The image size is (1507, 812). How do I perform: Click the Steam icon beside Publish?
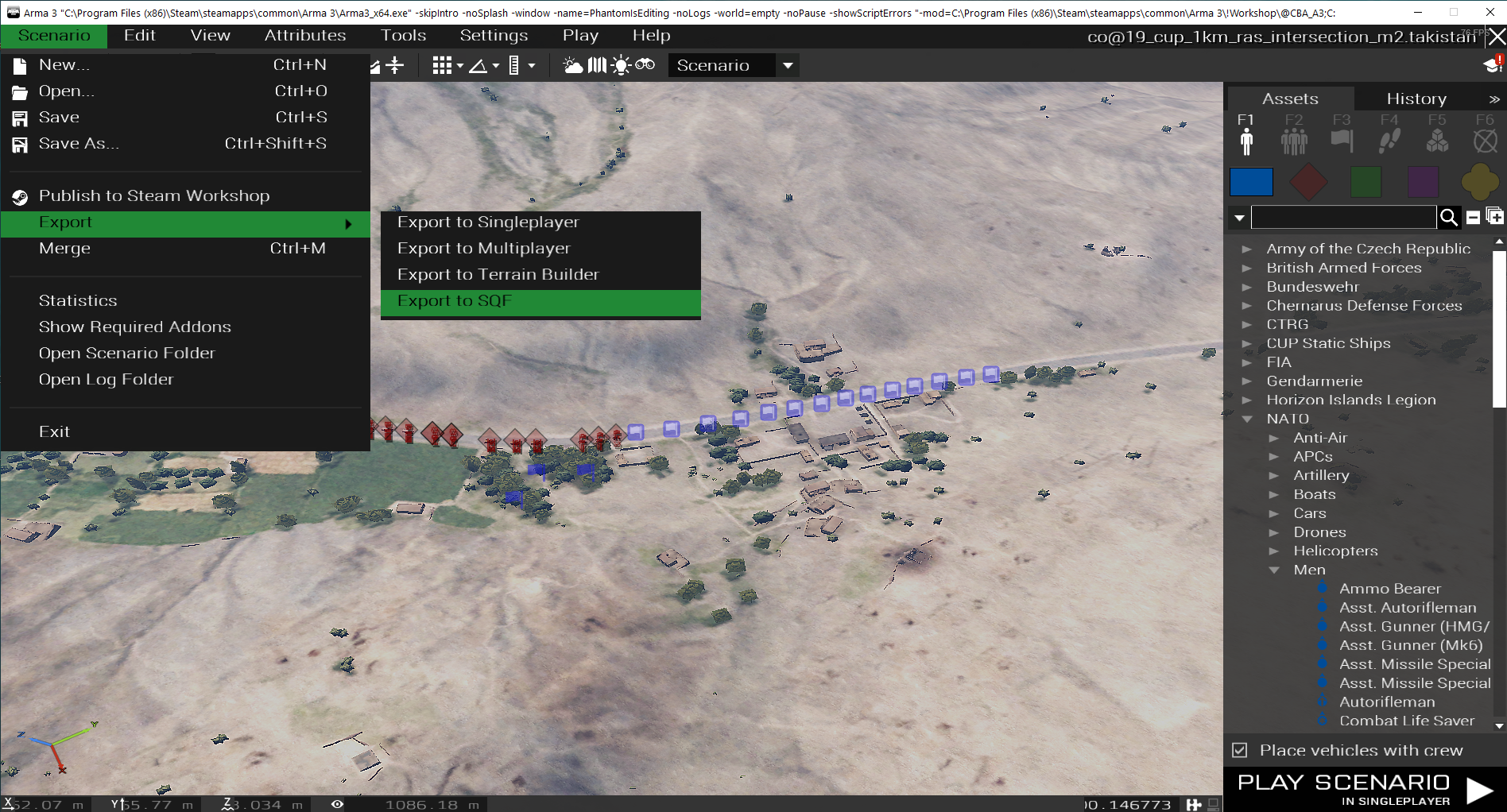(20, 196)
